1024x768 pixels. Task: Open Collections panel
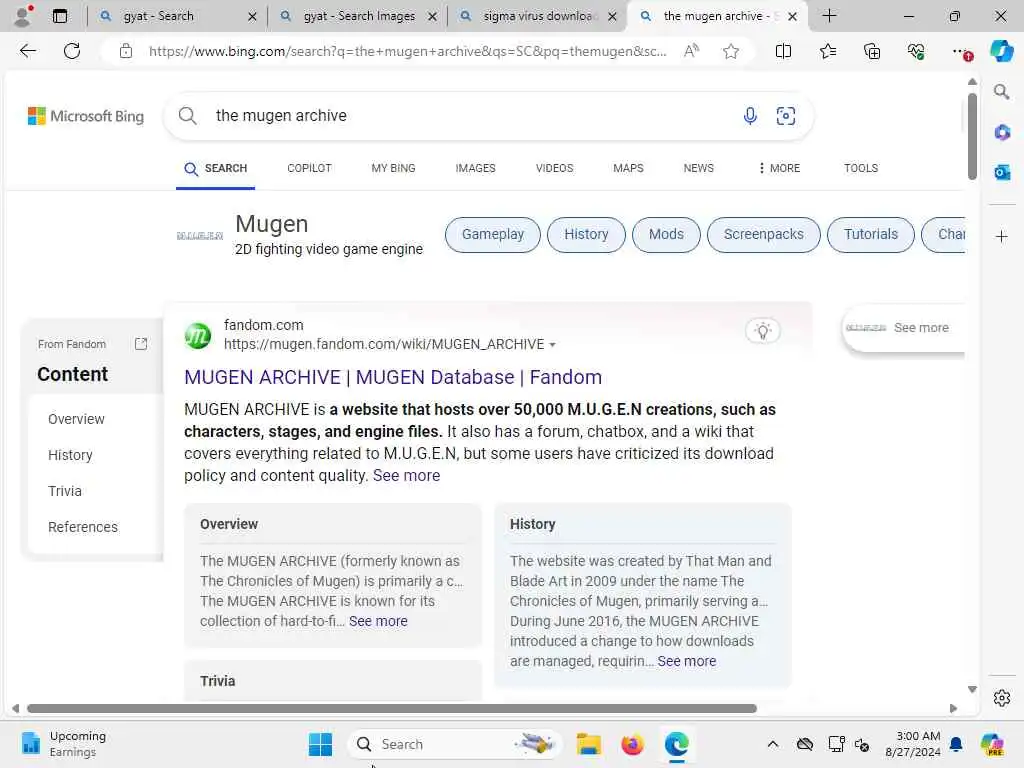(872, 51)
